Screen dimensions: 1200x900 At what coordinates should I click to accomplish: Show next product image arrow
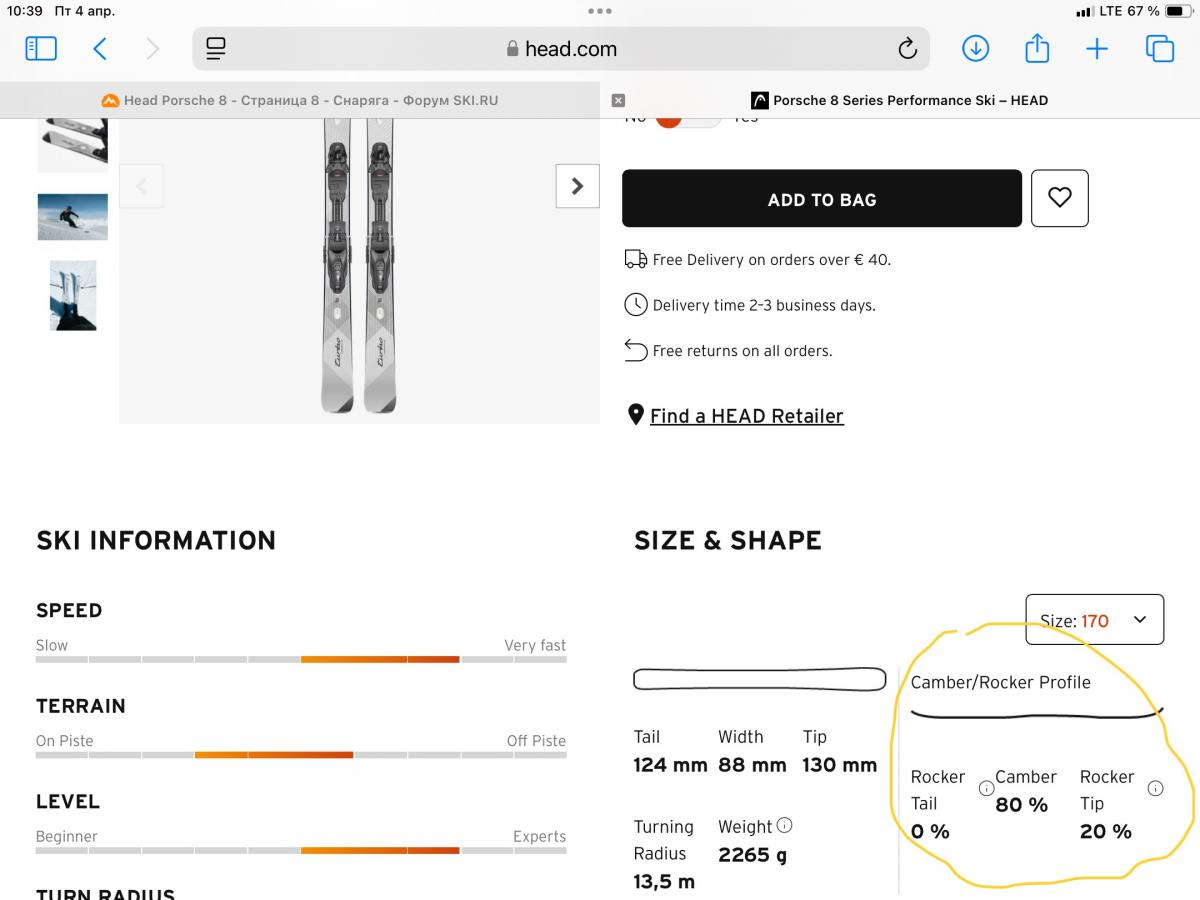577,186
